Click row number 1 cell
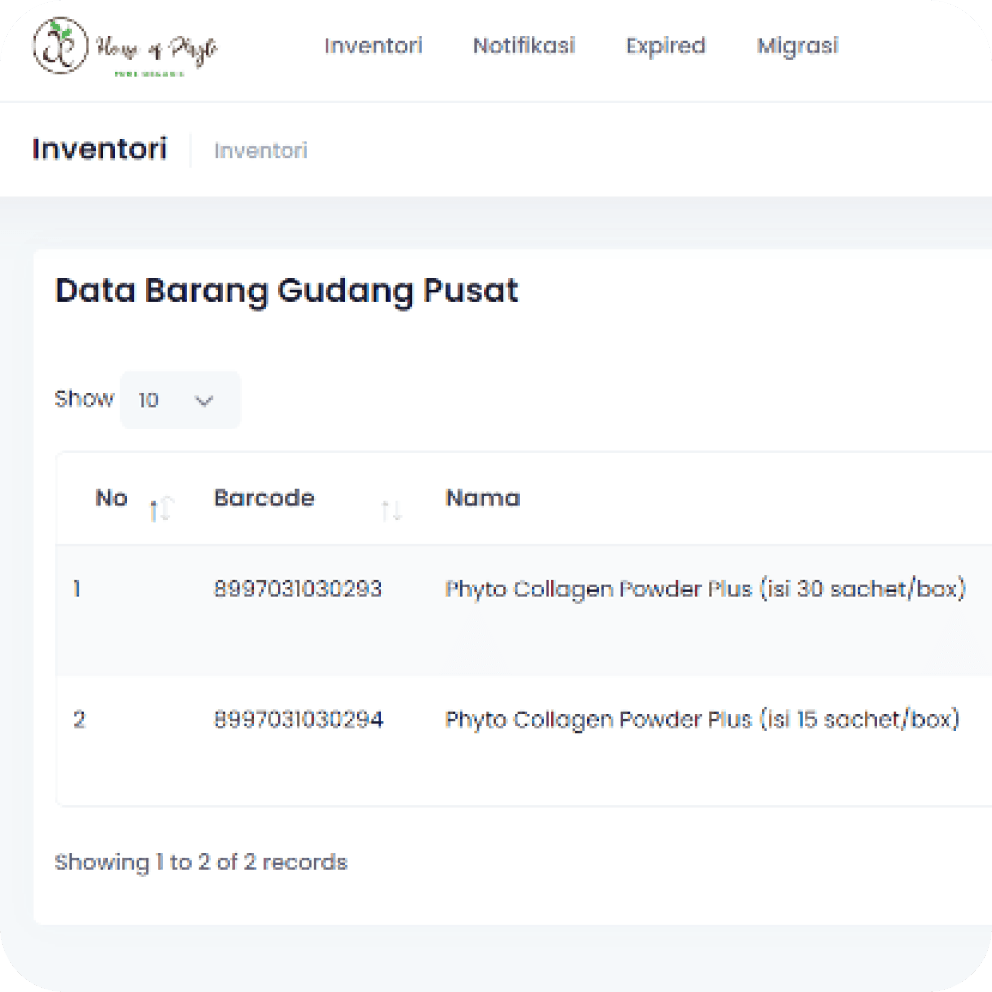 tap(77, 589)
